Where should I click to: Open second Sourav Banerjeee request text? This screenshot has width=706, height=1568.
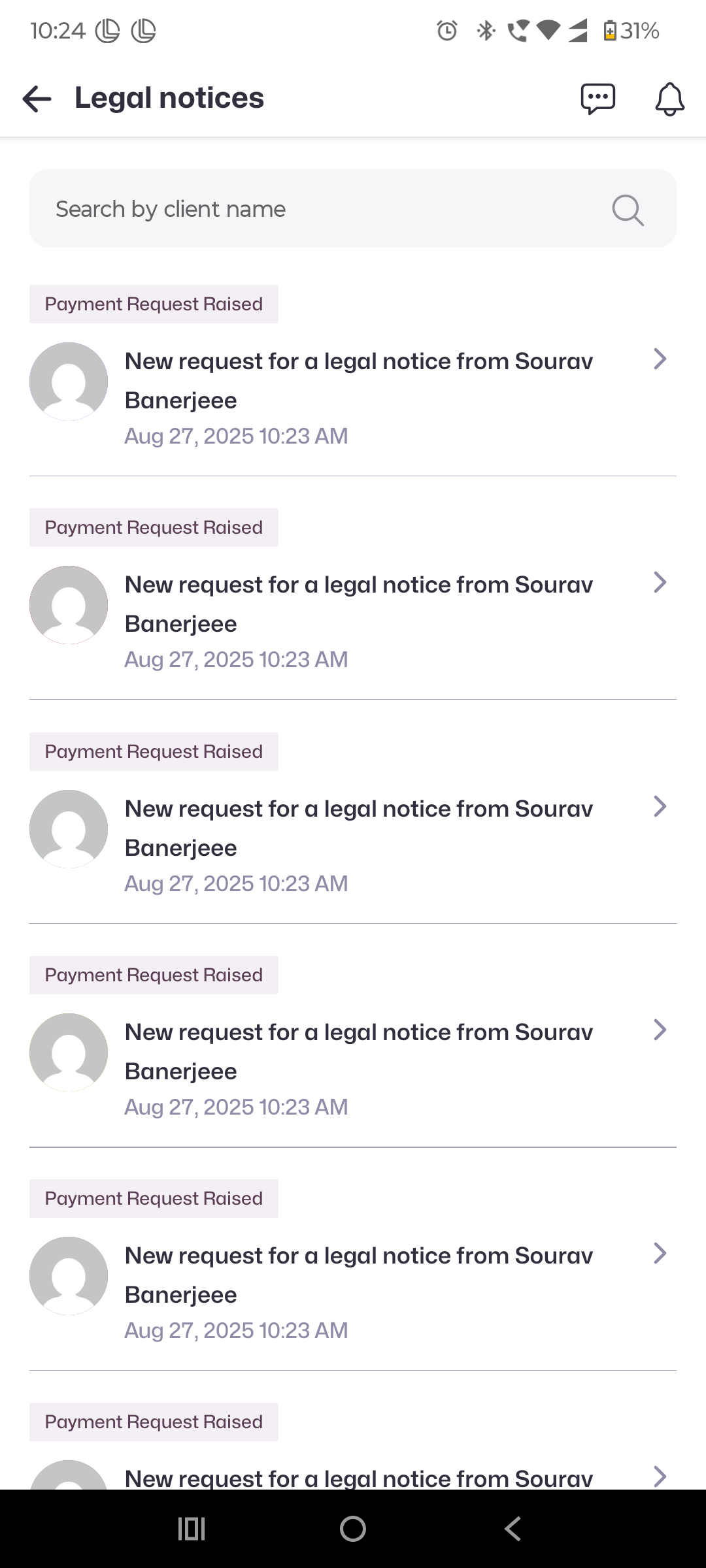pyautogui.click(x=358, y=604)
